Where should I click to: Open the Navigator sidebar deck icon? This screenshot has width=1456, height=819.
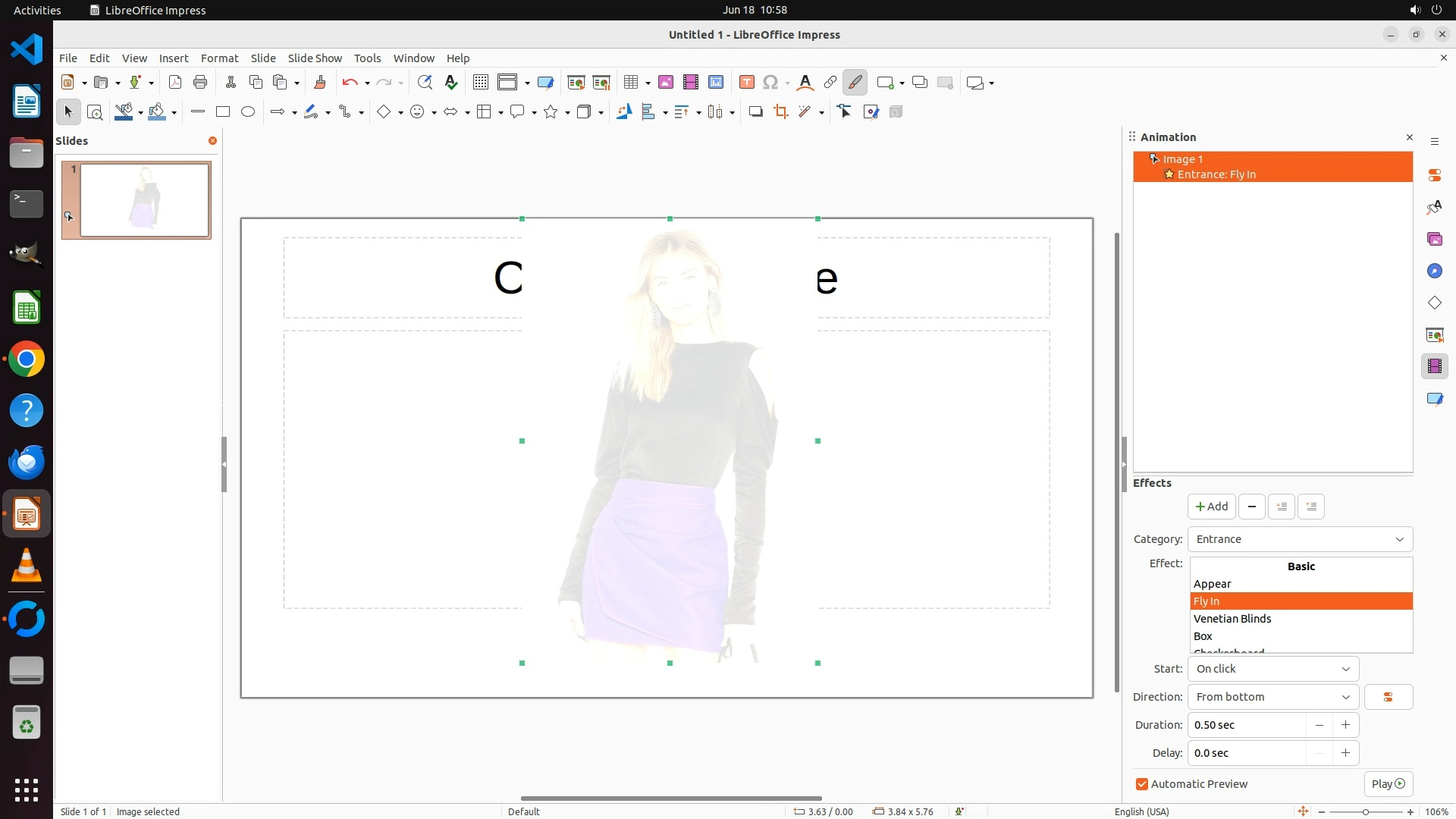pos(1434,271)
